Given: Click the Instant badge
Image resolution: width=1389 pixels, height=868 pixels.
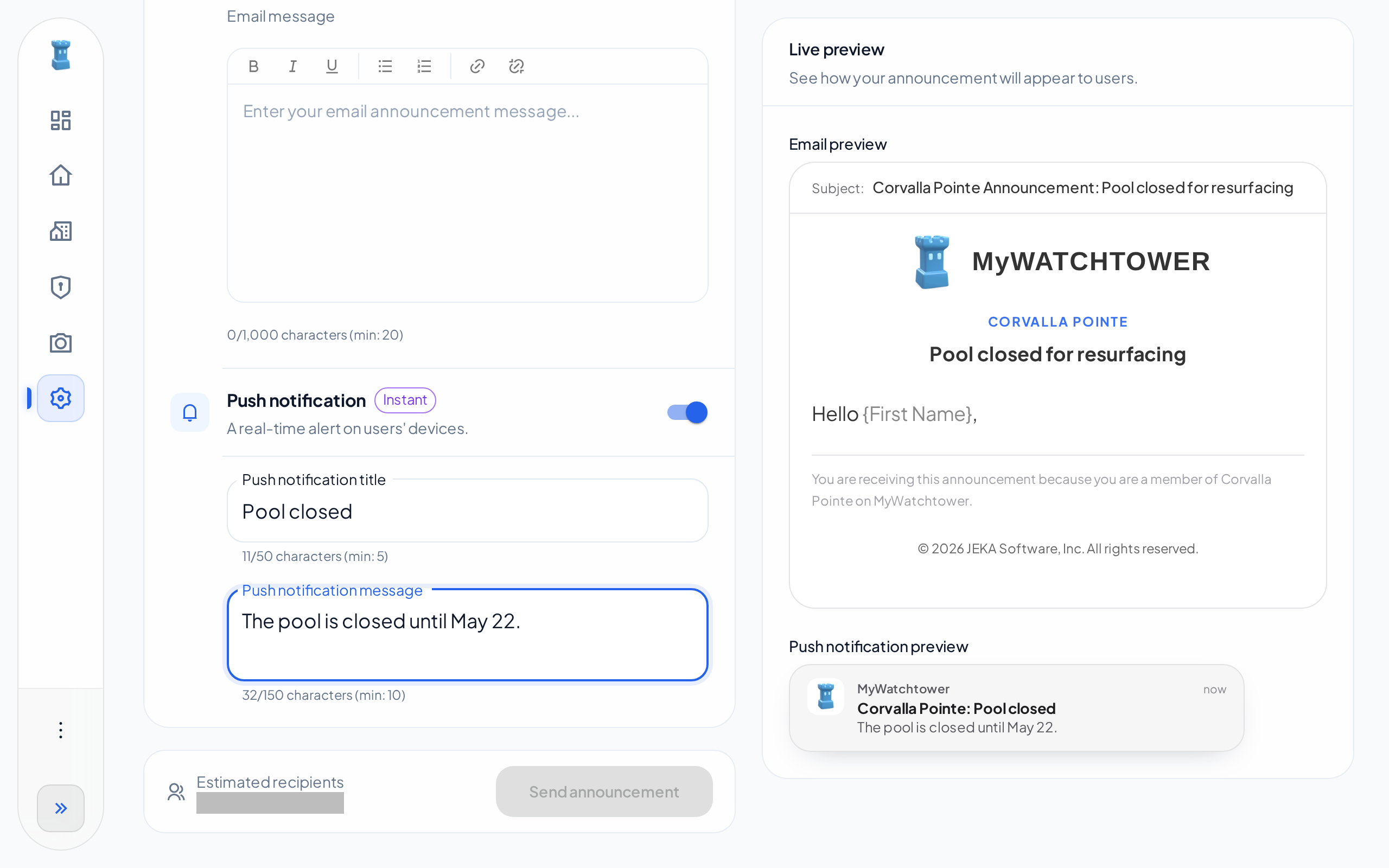Looking at the screenshot, I should [x=405, y=400].
